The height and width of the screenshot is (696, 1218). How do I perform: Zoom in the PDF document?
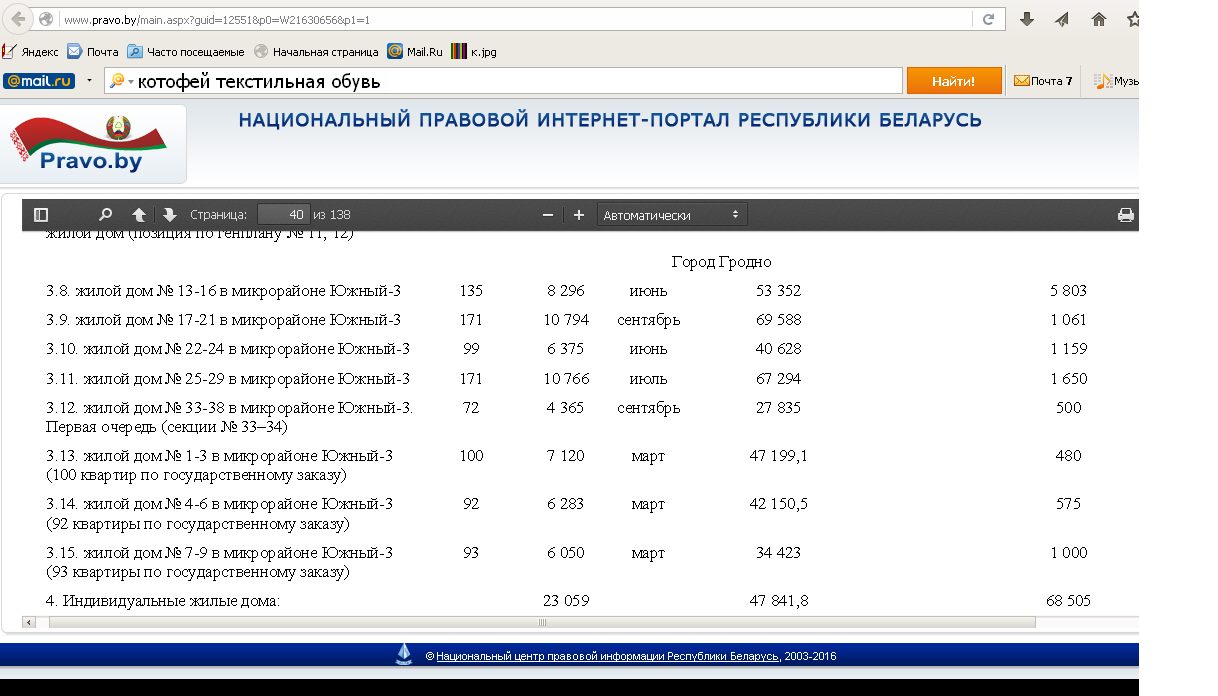(578, 215)
